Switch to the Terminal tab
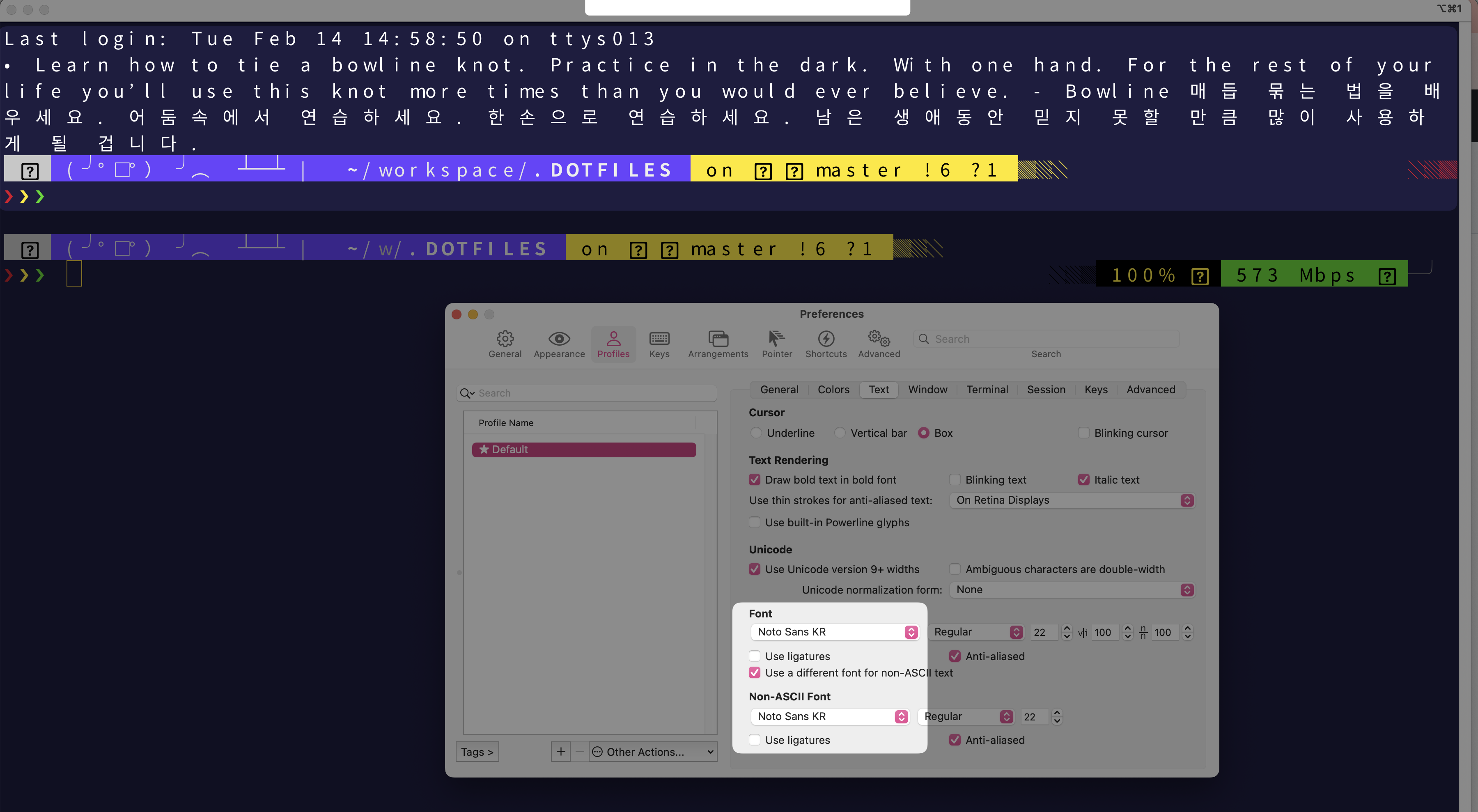The image size is (1478, 812). [987, 389]
